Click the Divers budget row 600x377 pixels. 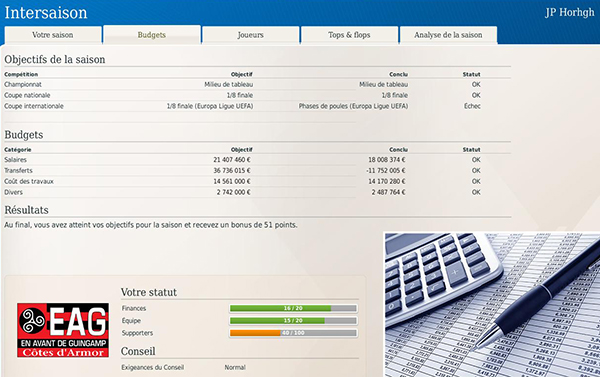click(x=257, y=192)
